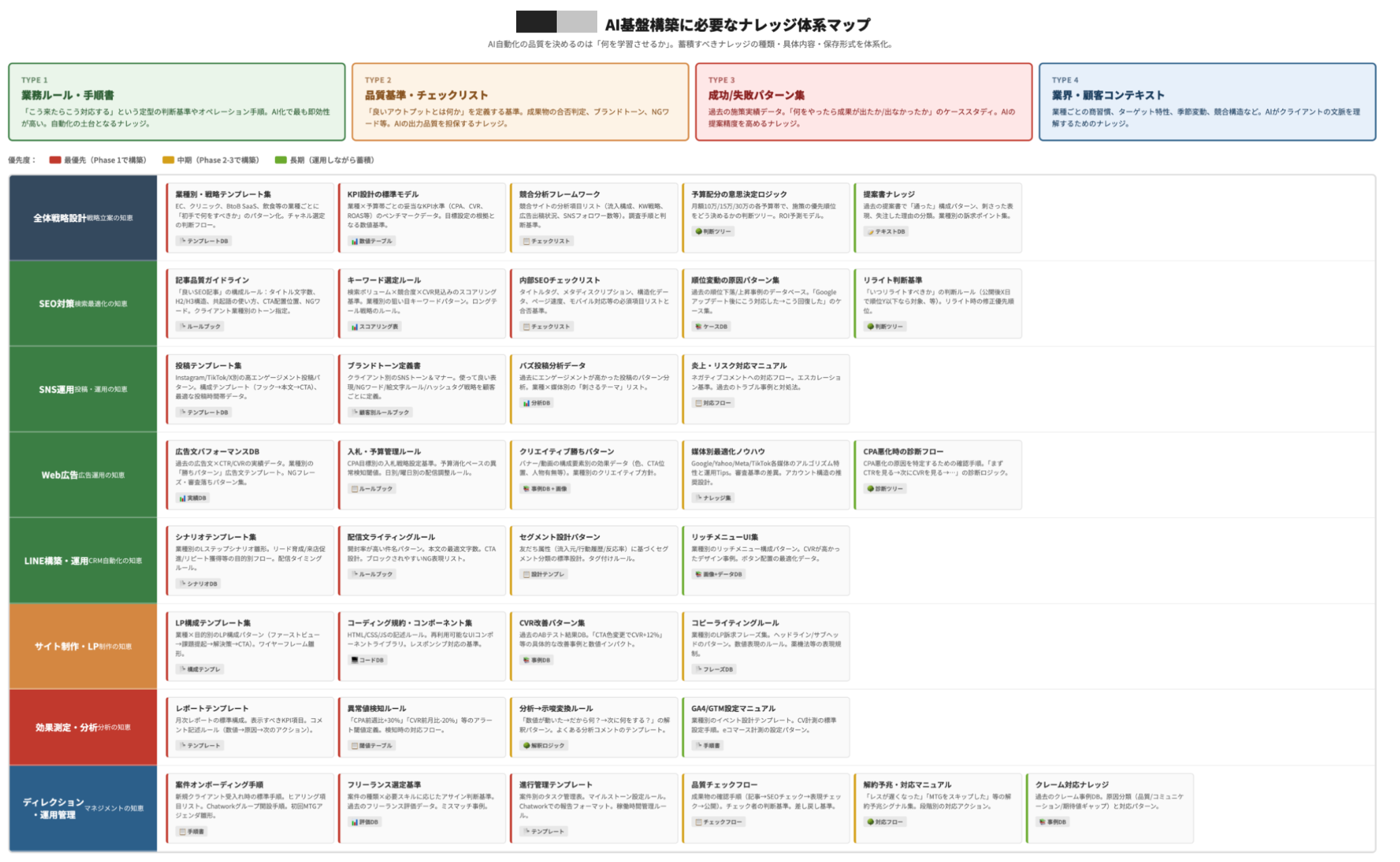Viewport: 1400px width, 862px height.
Task: Click the icon in the コードDB tag
Action: pos(355,660)
